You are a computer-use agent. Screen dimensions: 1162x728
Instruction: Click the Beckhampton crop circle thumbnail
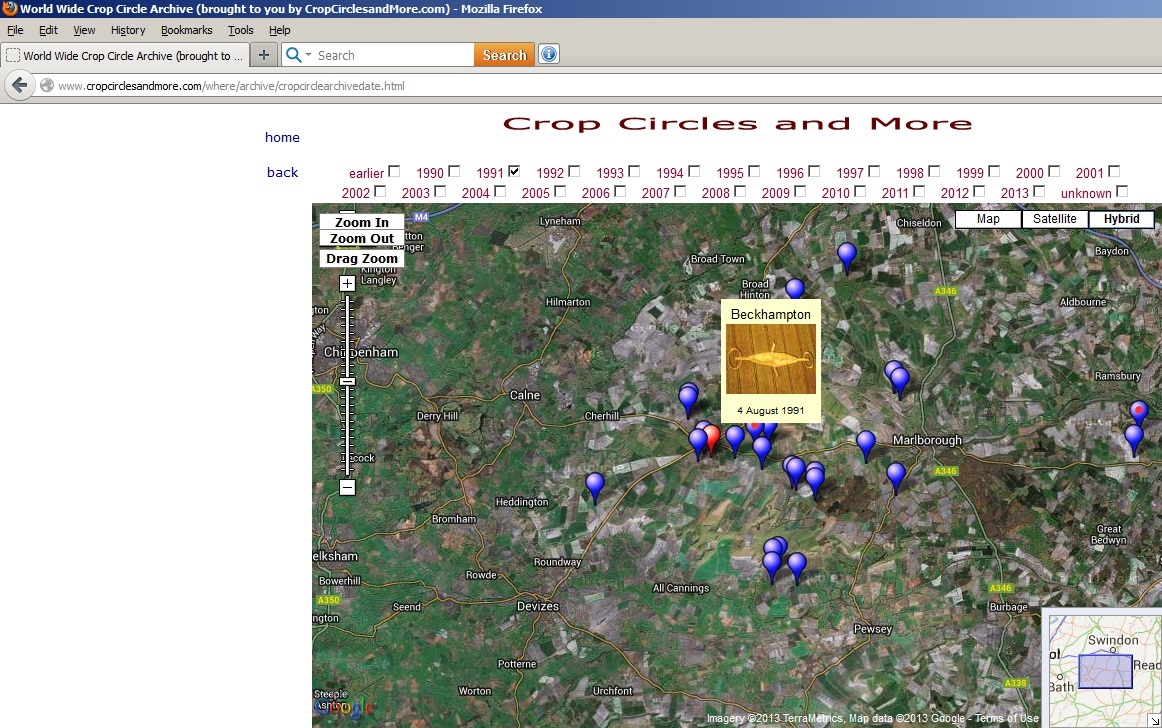pyautogui.click(x=770, y=358)
